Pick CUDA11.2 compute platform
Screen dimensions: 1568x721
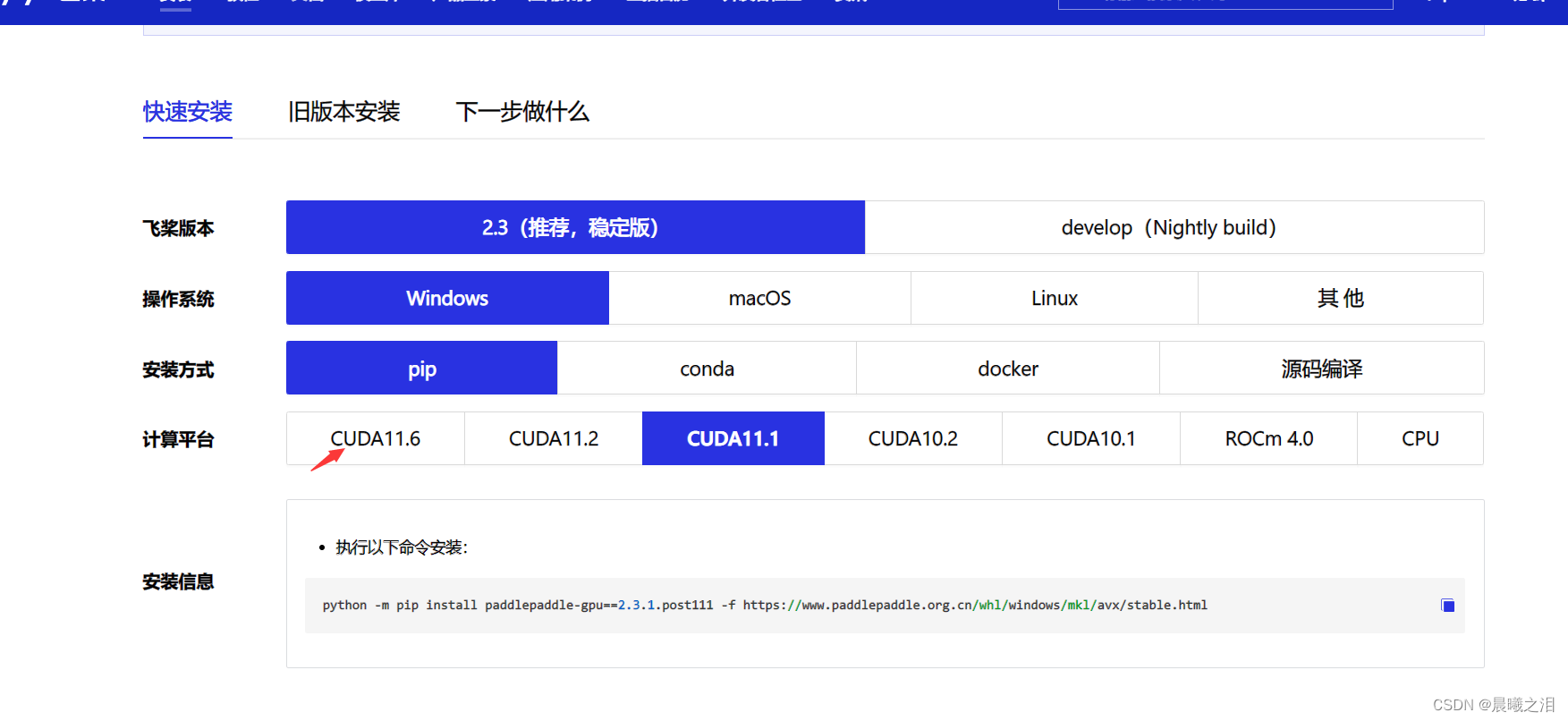coord(554,438)
